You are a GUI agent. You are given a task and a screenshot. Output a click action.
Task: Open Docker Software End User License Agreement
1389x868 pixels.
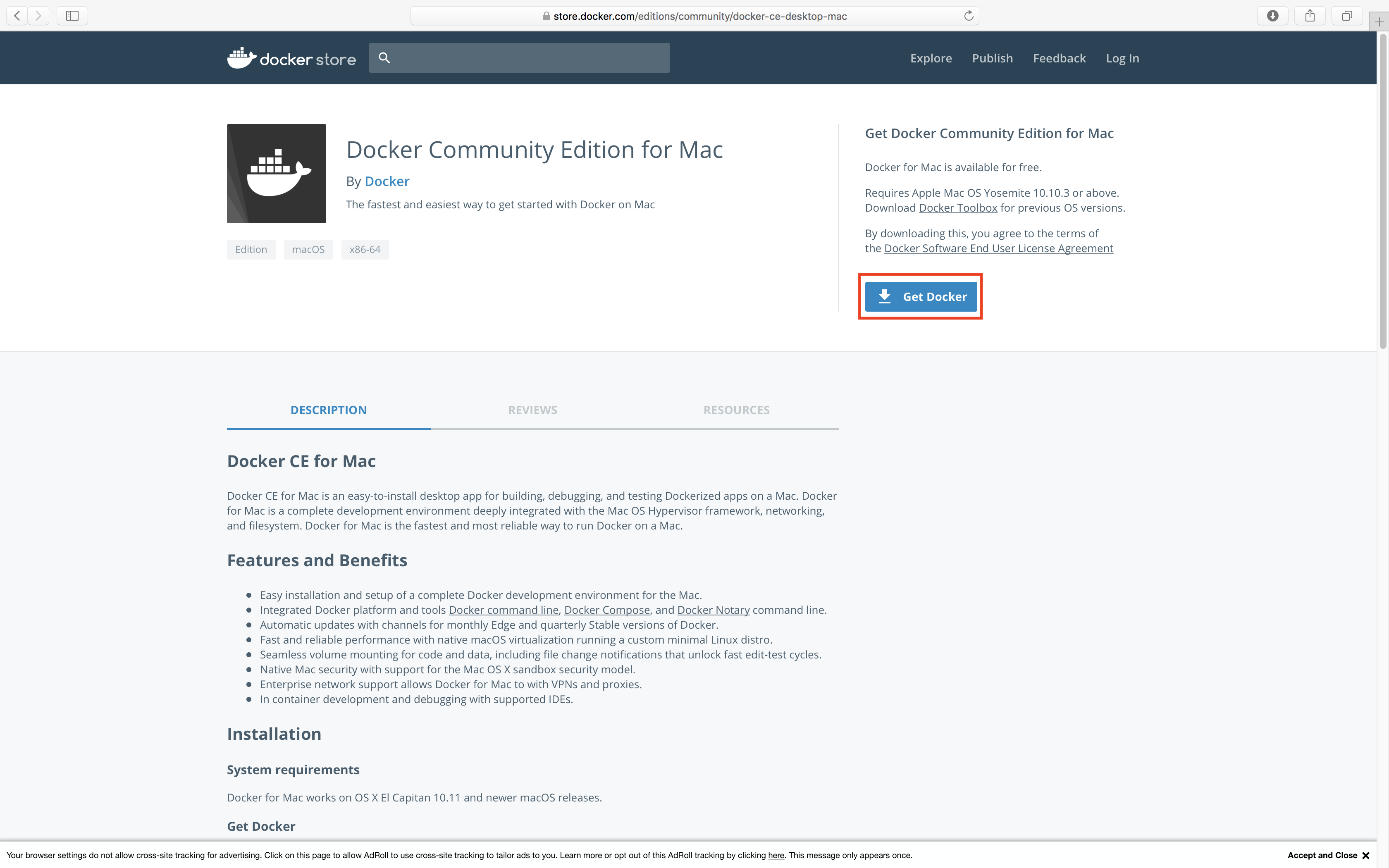[x=999, y=248]
